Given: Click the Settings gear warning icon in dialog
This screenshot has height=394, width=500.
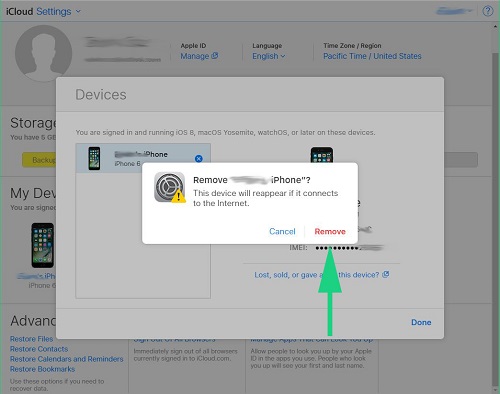Looking at the screenshot, I should (170, 187).
